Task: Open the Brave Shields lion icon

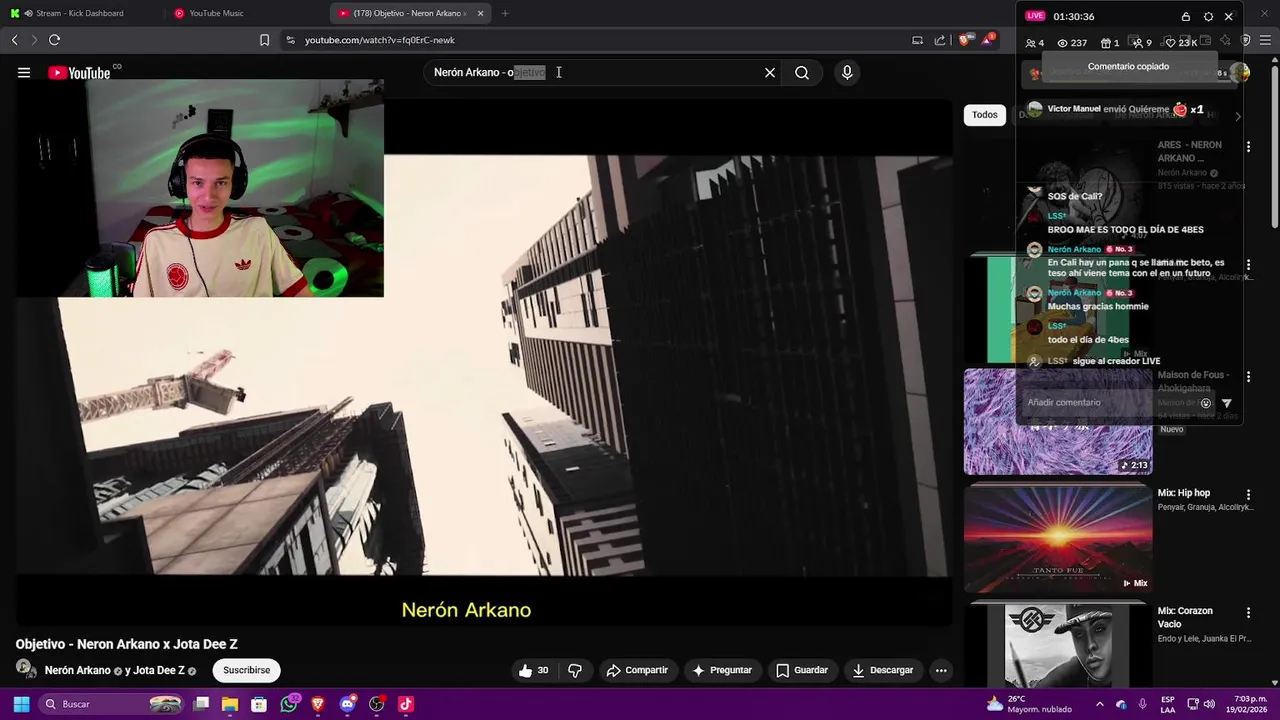Action: click(965, 40)
